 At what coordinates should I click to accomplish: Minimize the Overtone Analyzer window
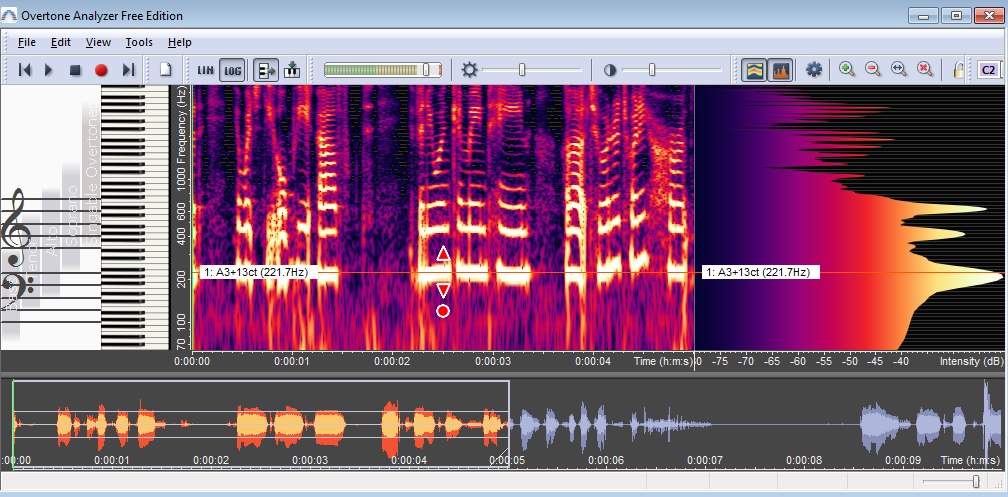click(923, 15)
